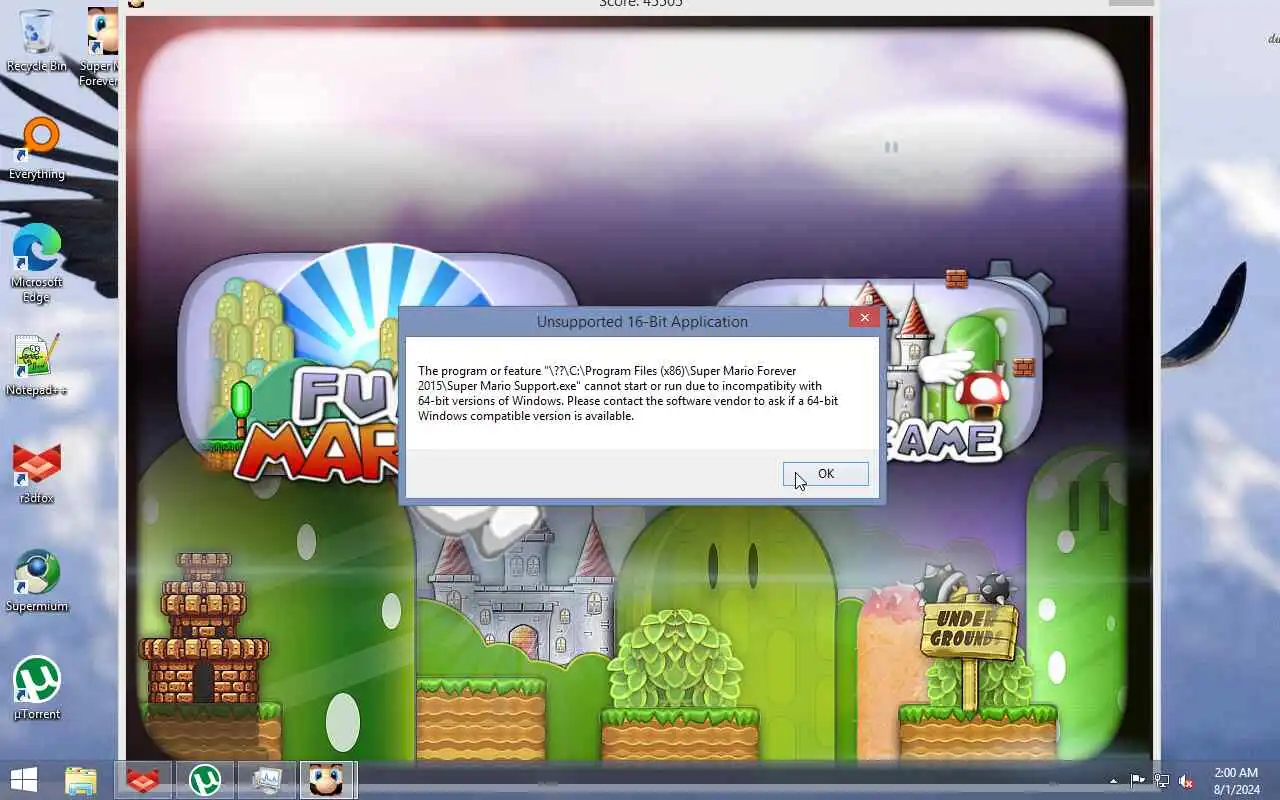Open the Super Mario Forever desktop shortcut
1280x800 pixels.
[100, 46]
